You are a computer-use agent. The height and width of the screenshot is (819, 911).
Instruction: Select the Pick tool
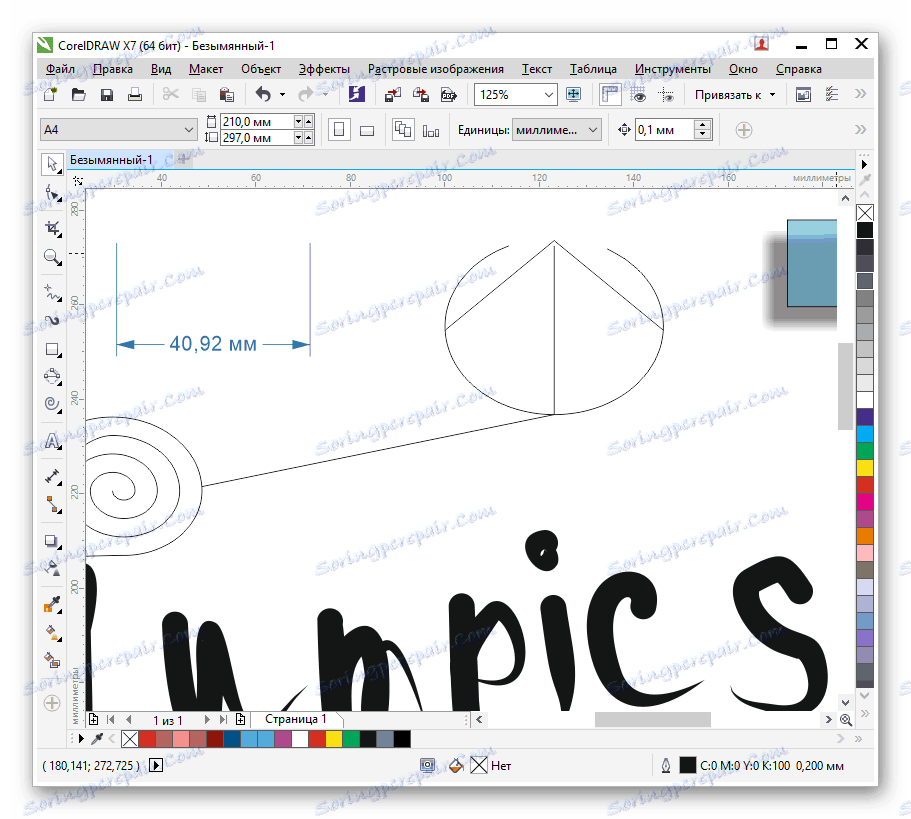[x=51, y=165]
